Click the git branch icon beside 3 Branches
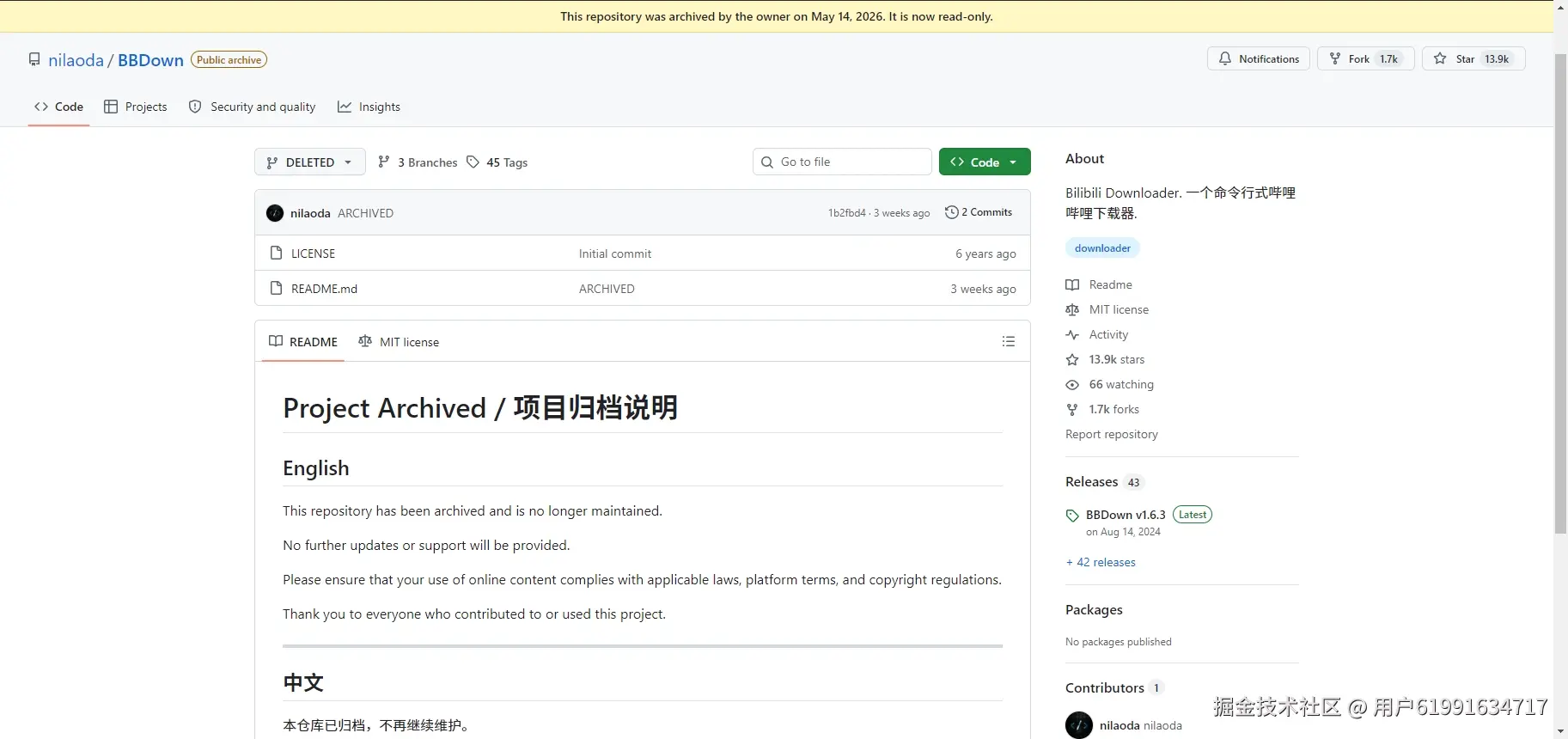Viewport: 1568px width, 739px height. pos(384,162)
